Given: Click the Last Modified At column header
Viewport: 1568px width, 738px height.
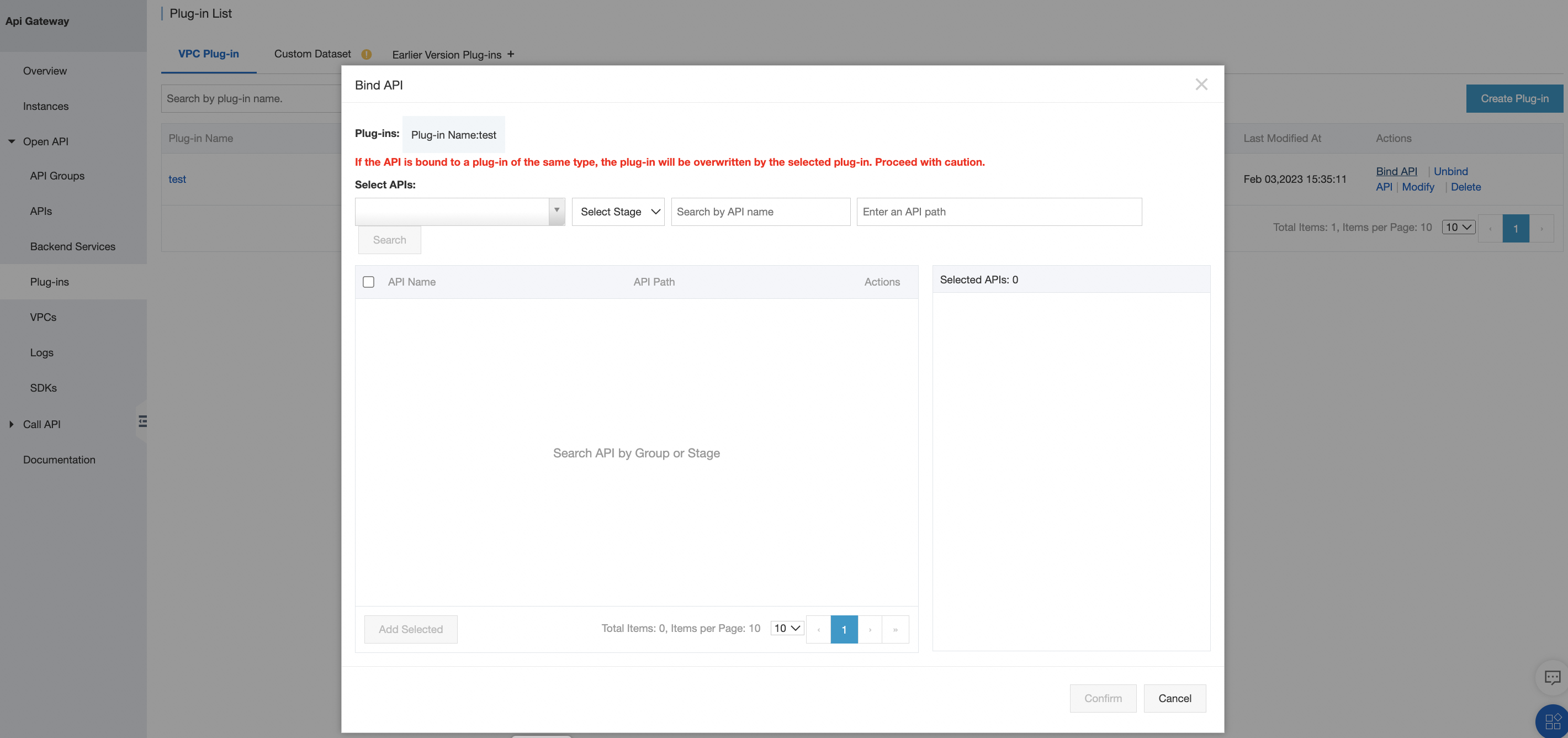Looking at the screenshot, I should [1282, 138].
